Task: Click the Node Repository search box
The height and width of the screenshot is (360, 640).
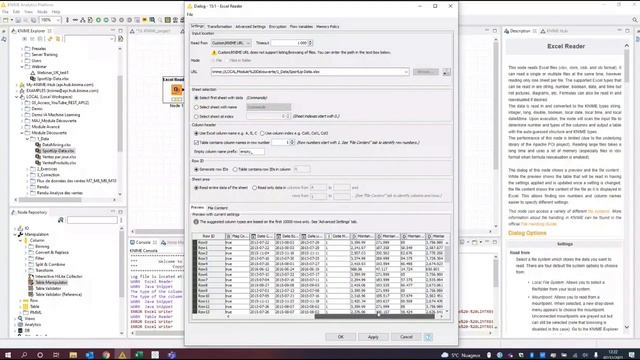Action: [x=92, y=220]
